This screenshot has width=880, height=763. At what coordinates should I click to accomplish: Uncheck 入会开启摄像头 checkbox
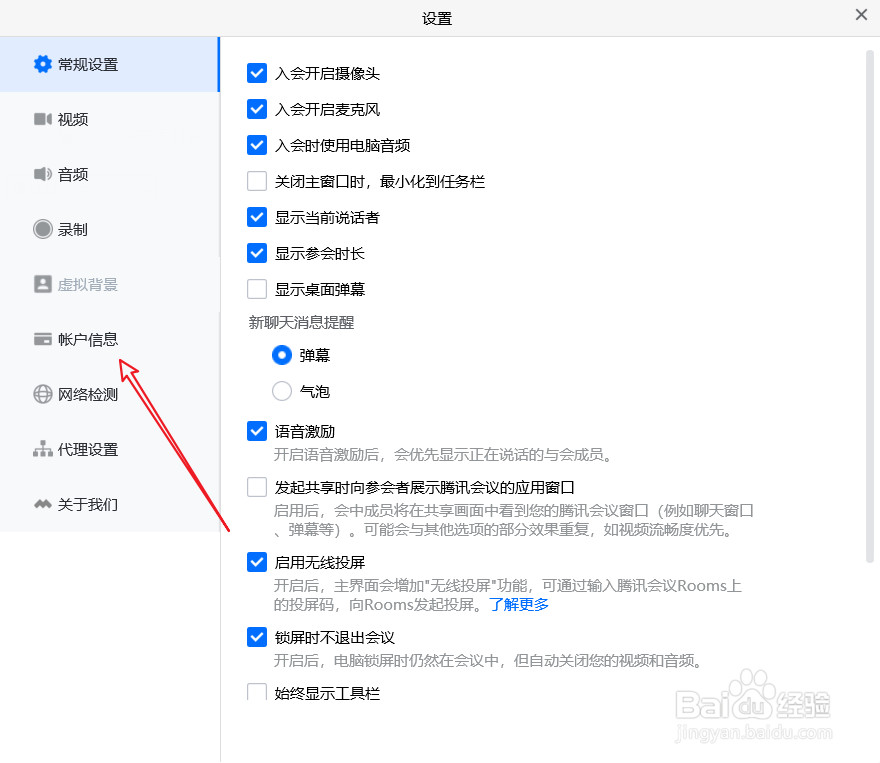257,73
